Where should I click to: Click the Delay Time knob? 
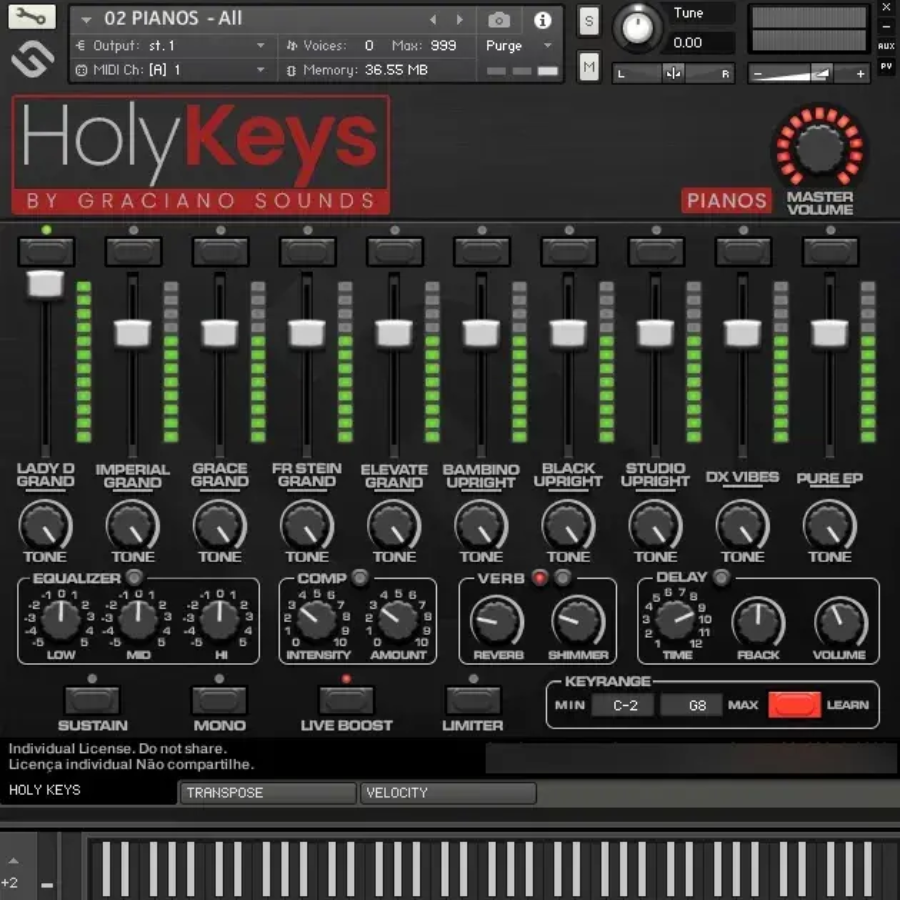[x=676, y=620]
